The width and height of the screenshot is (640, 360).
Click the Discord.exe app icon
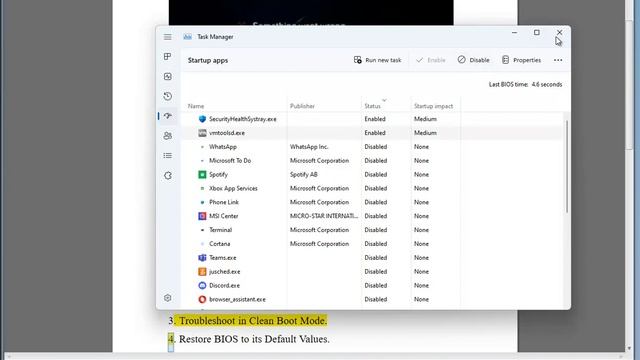(x=202, y=285)
